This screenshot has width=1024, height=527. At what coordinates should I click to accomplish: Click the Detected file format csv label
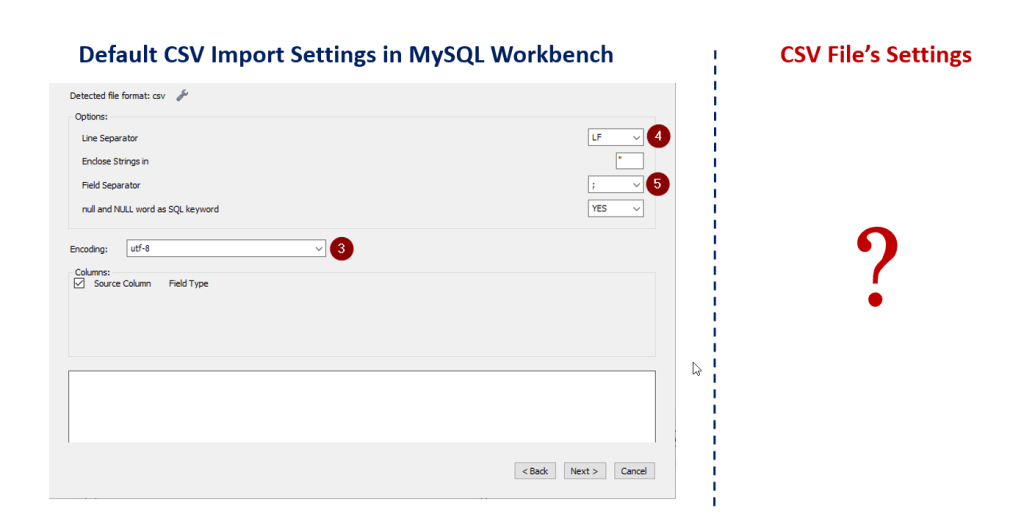[117, 96]
